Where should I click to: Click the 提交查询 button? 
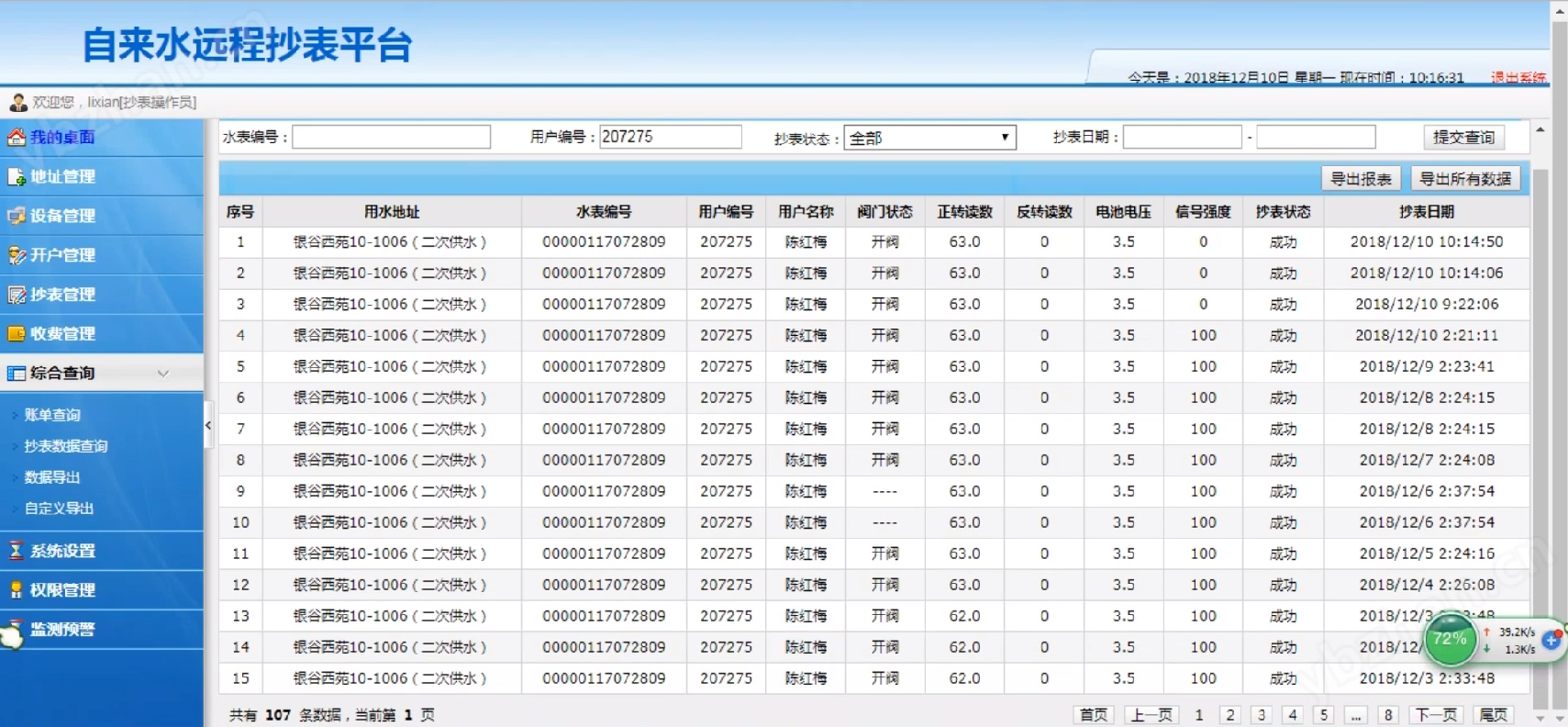click(x=1464, y=138)
